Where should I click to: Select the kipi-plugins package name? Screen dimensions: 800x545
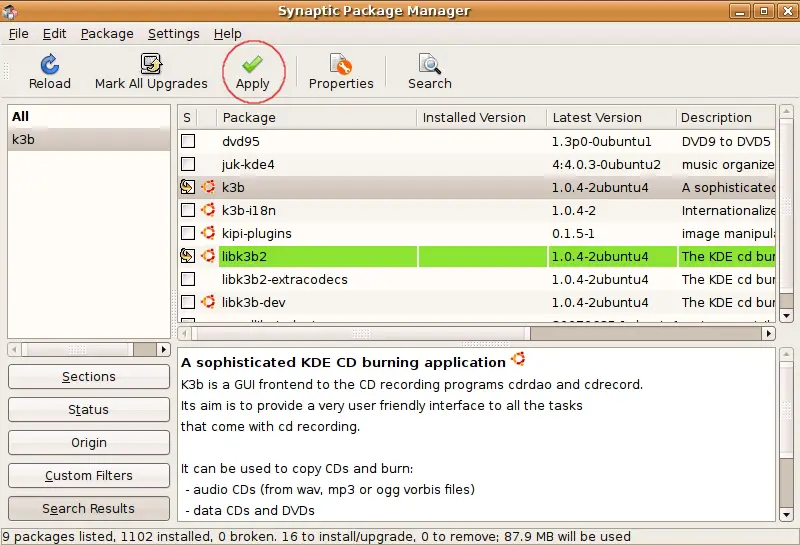point(257,233)
